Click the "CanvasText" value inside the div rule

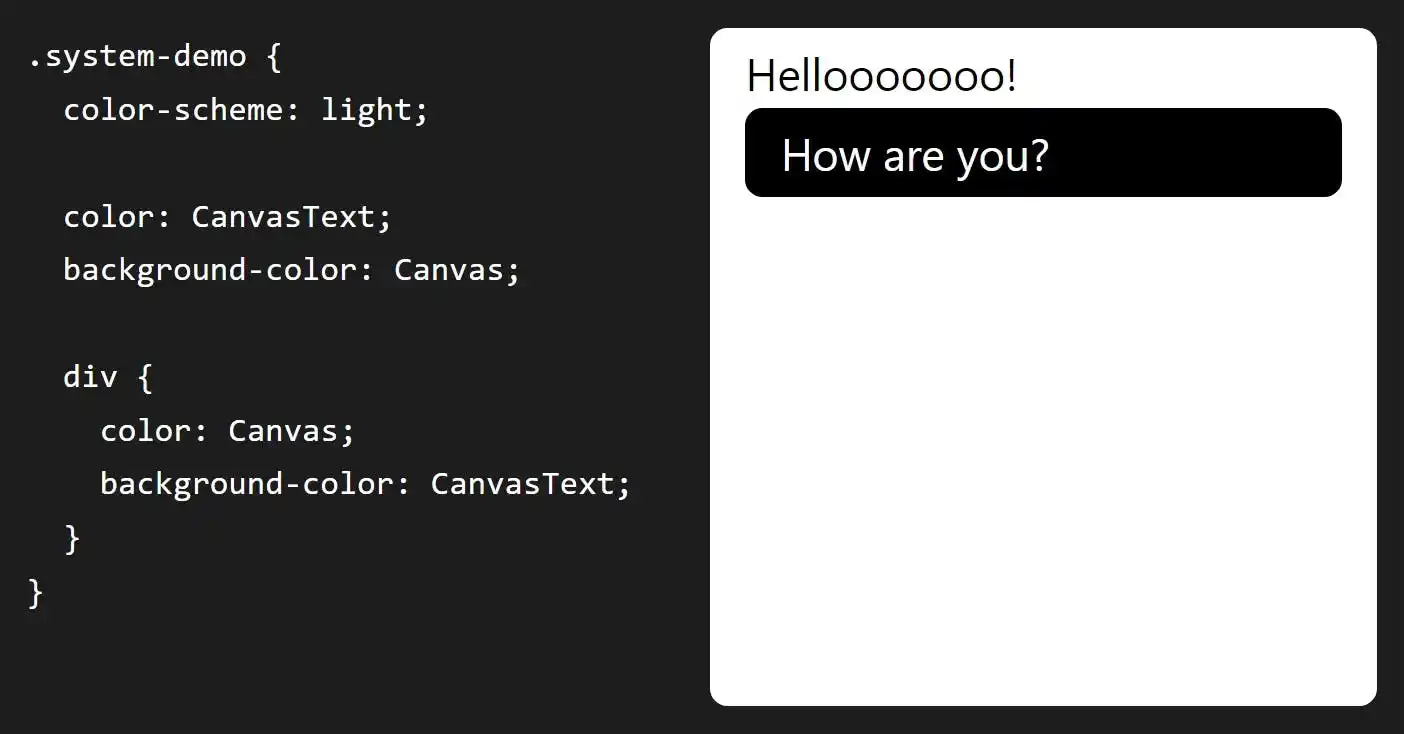522,484
